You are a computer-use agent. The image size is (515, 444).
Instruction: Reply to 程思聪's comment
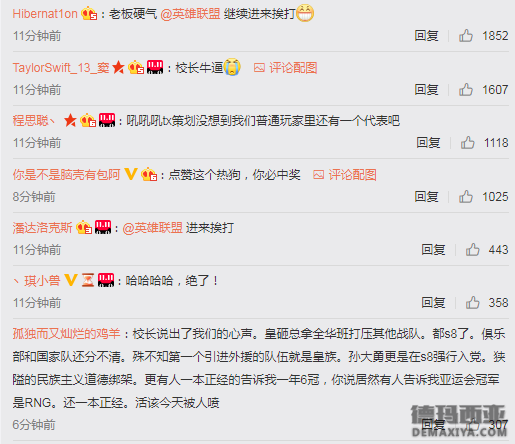point(428,143)
